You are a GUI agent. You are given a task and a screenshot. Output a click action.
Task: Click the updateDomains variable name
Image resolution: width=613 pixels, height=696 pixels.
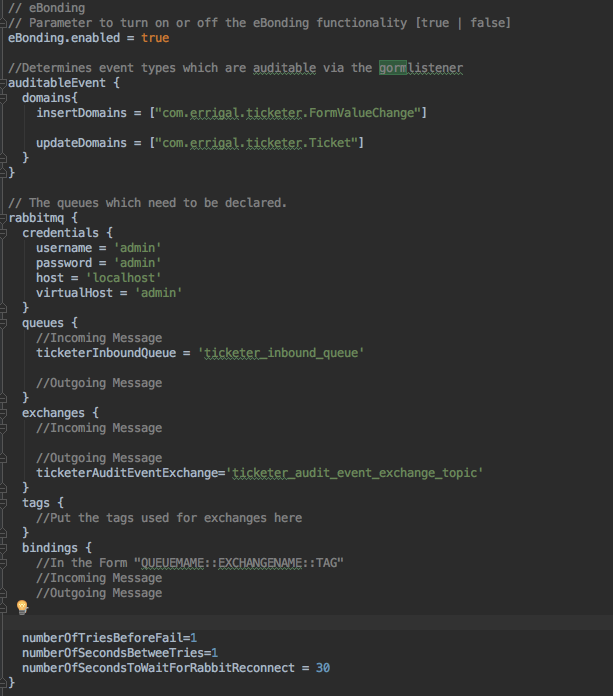[x=82, y=143]
